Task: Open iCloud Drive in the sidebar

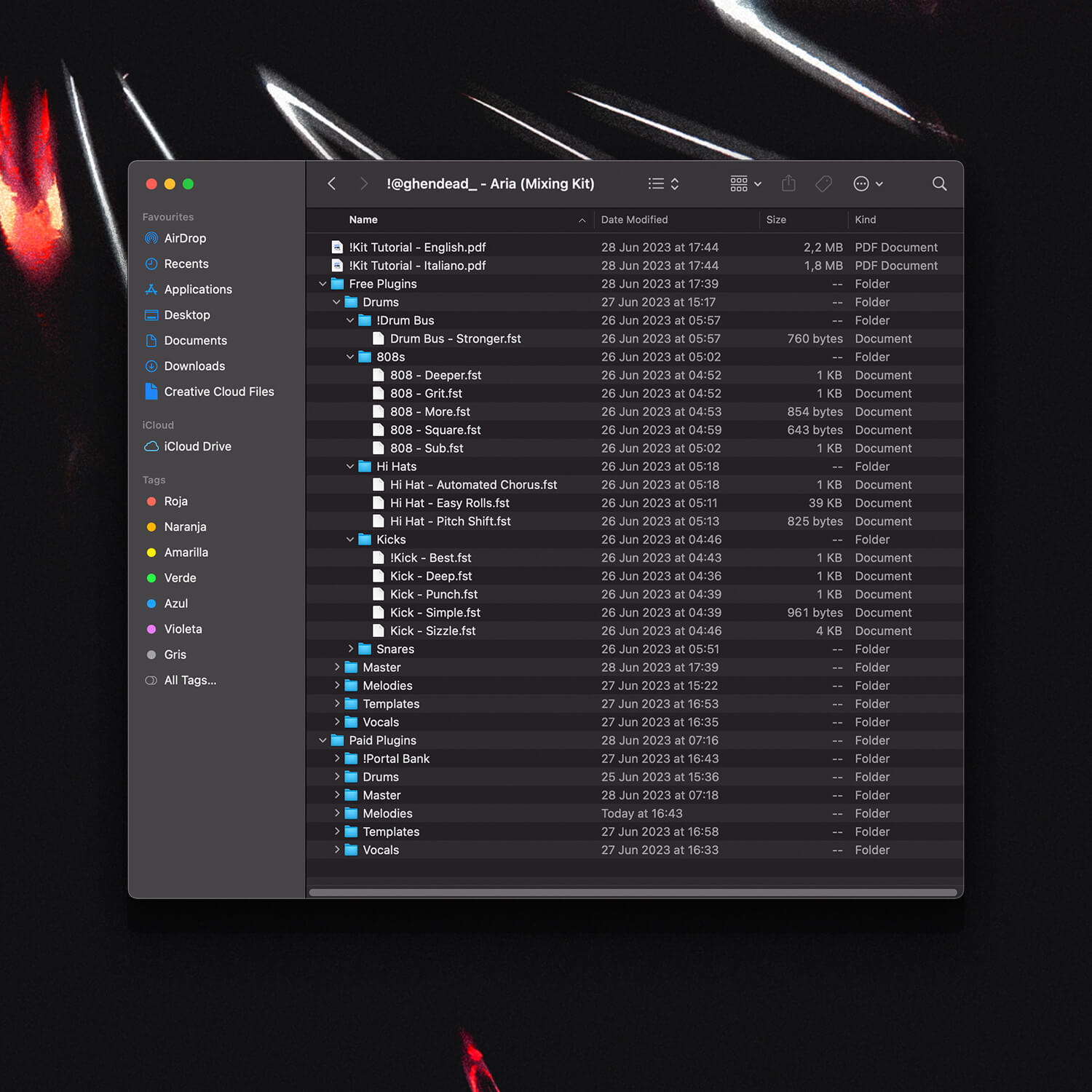Action: 197,446
